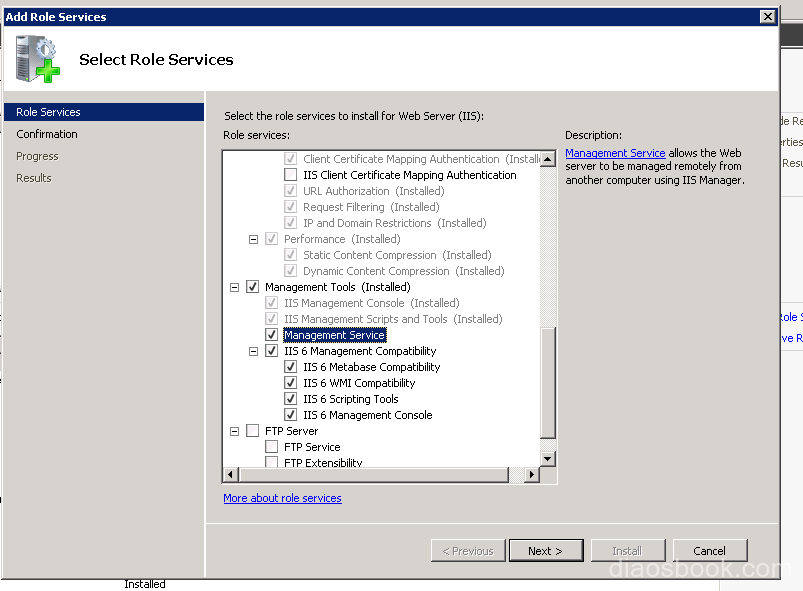
Task: Select IIS Management Scripts and Tools row
Action: click(x=393, y=319)
